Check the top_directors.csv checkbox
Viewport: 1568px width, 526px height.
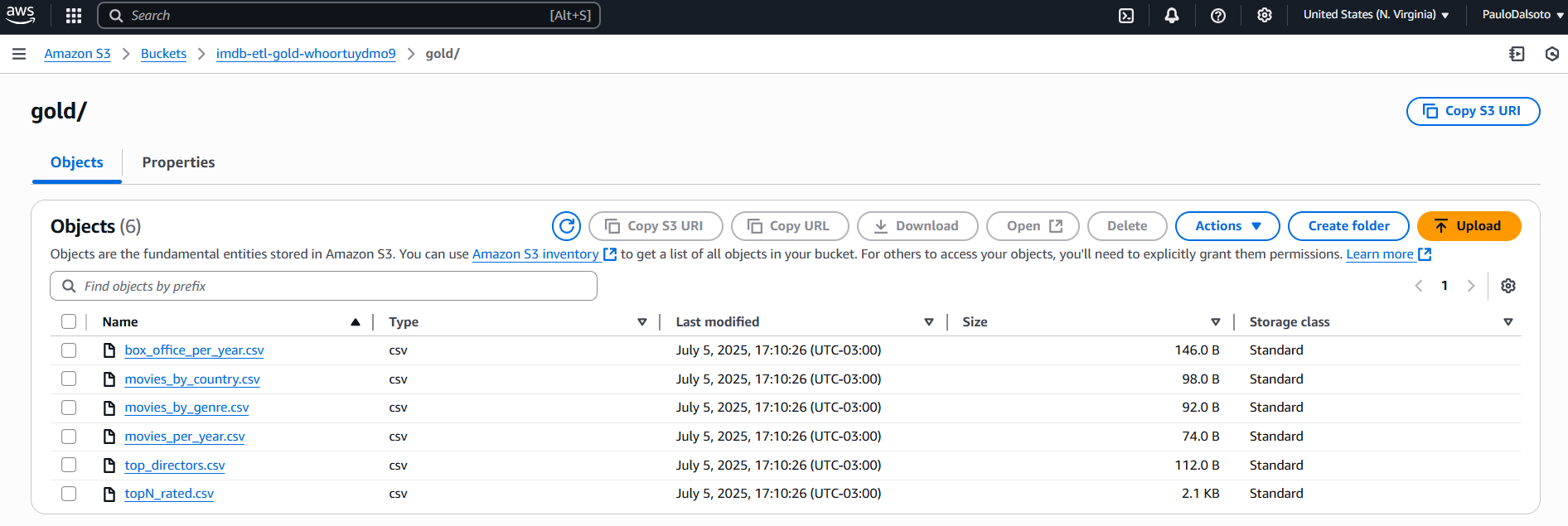69,465
